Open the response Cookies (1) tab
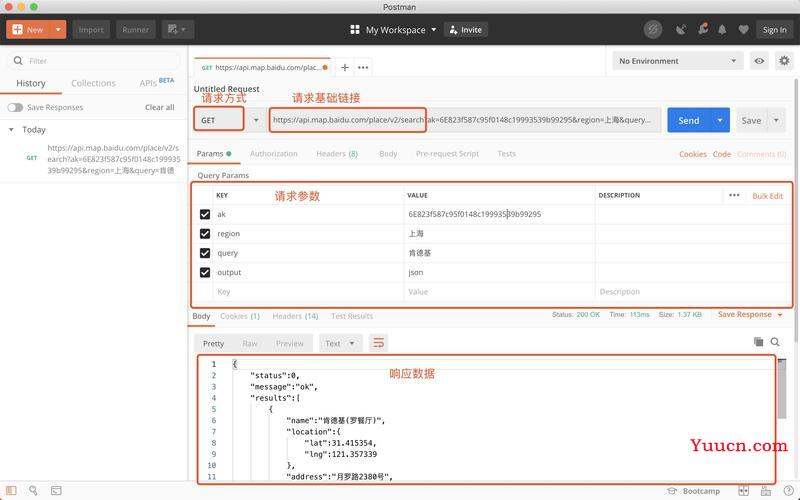Screen dimensions: 800x500 pos(240,316)
